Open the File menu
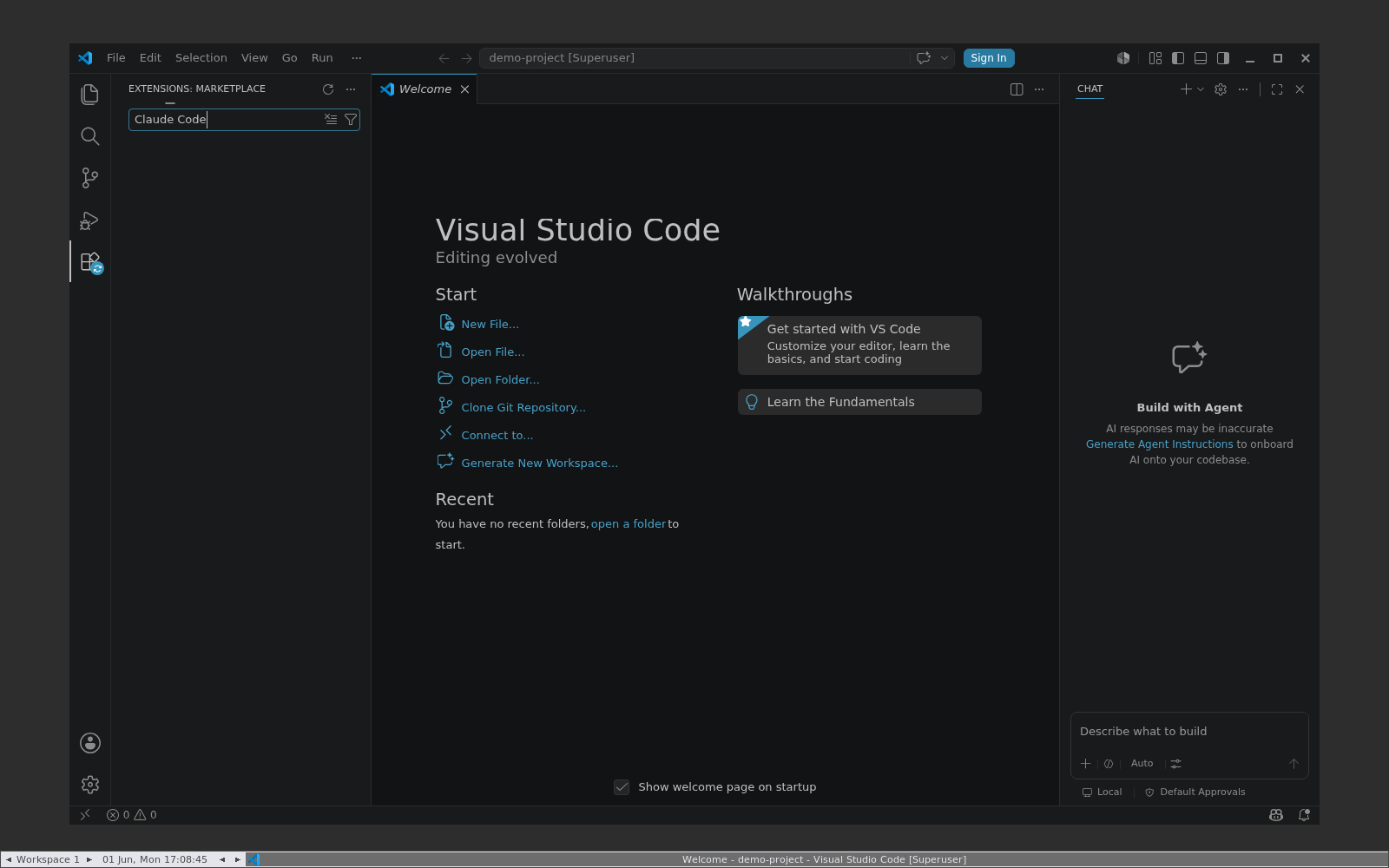The image size is (1389, 868). [x=116, y=58]
